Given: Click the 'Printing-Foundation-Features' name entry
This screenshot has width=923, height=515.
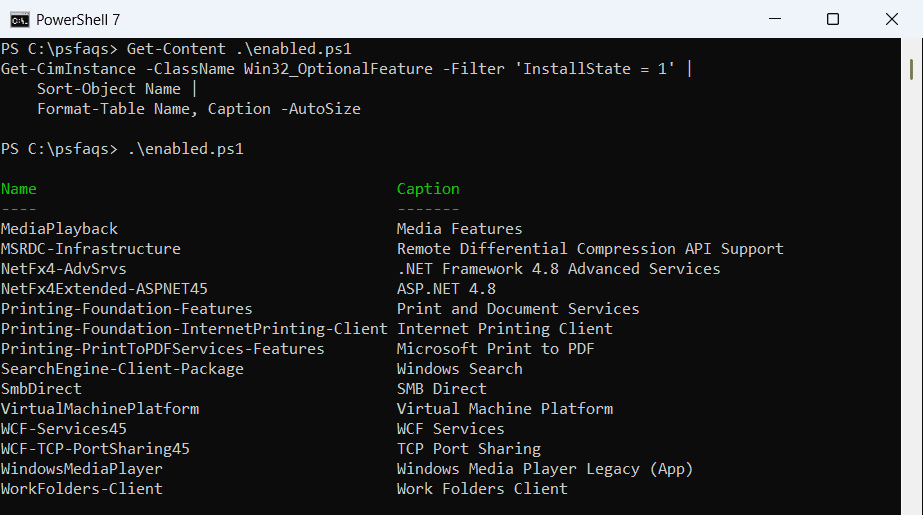Looking at the screenshot, I should 127,309.
